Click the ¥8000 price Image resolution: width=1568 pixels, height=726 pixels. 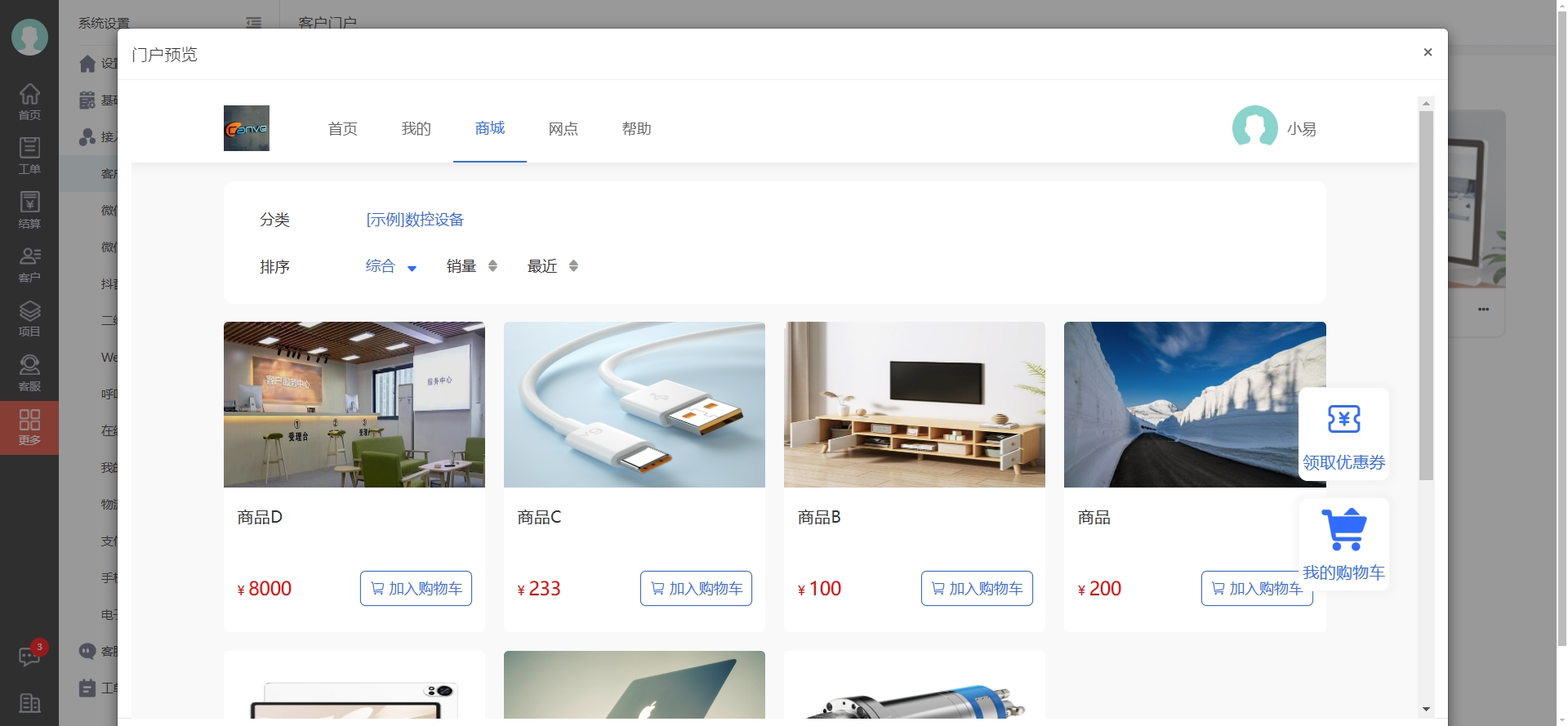264,589
